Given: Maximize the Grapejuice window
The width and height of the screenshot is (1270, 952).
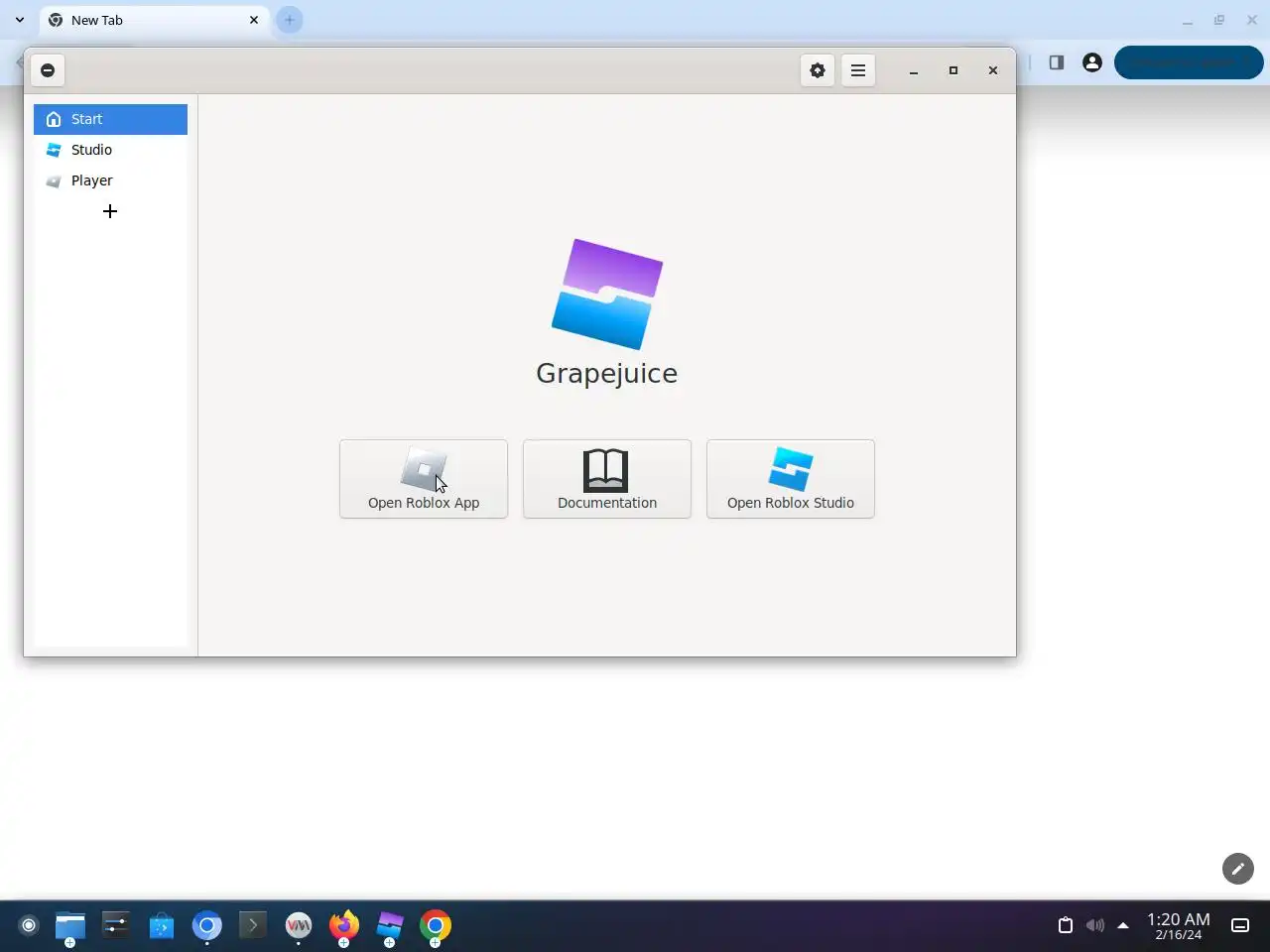Looking at the screenshot, I should [953, 70].
